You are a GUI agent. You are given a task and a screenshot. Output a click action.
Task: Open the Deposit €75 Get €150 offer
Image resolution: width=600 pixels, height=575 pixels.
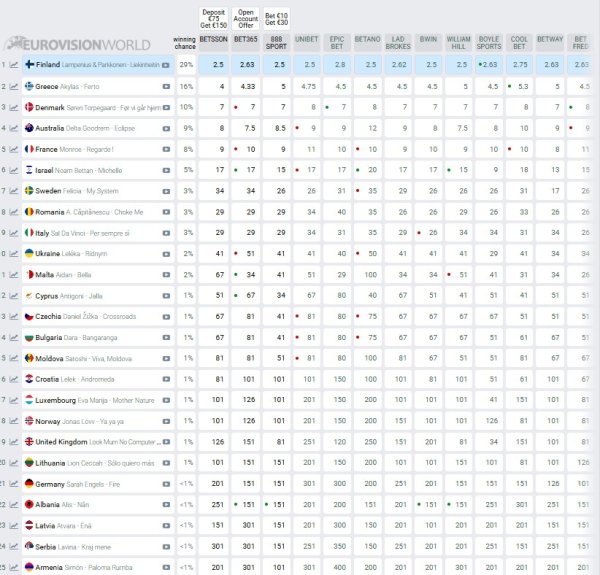[214, 19]
